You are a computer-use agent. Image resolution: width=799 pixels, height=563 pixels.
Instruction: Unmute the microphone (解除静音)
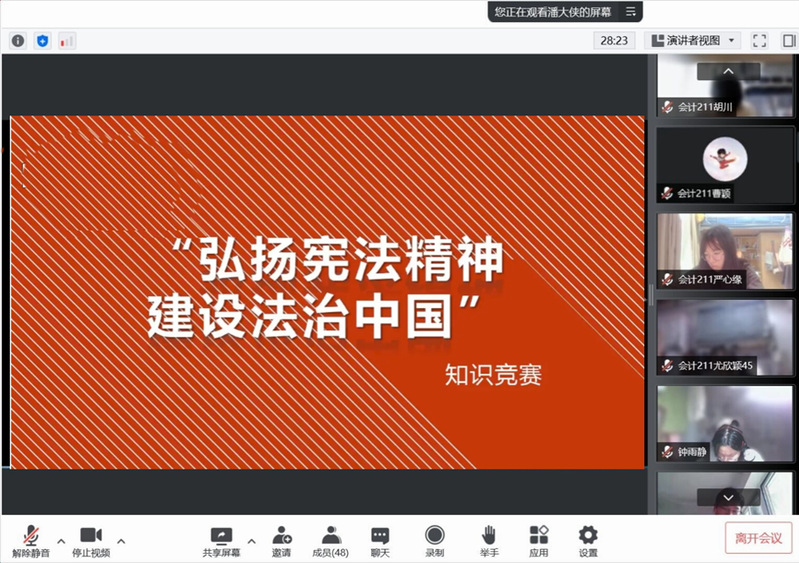[31, 539]
